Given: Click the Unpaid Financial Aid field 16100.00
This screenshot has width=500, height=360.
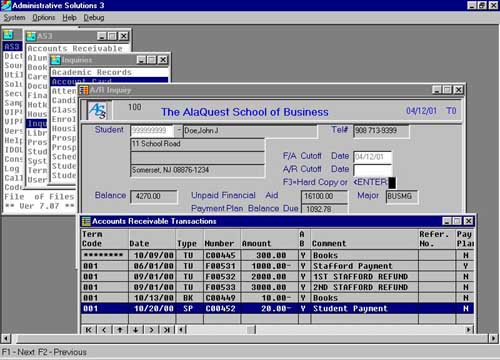Looking at the screenshot, I should click(324, 196).
